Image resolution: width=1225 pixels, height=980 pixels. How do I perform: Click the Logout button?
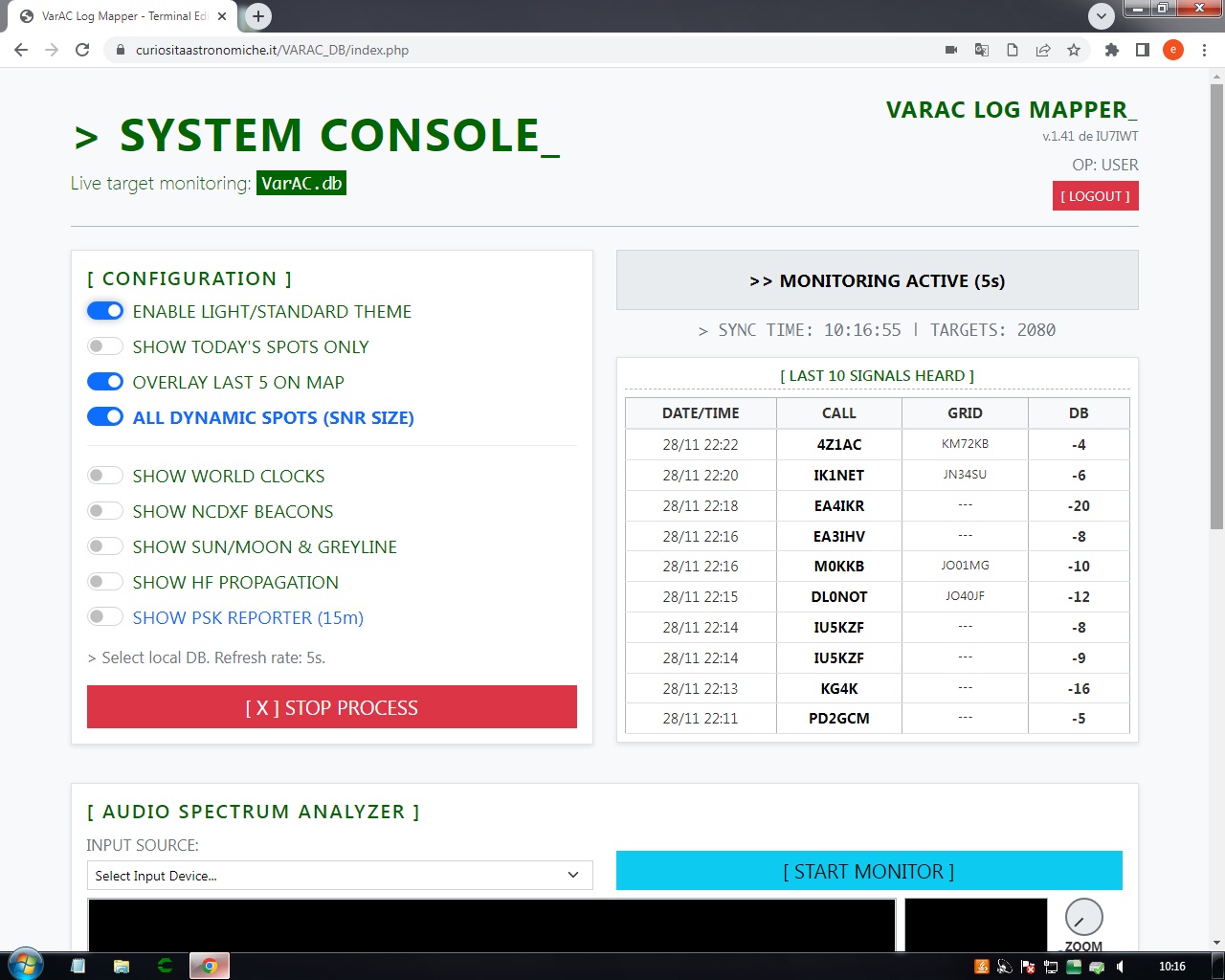[x=1095, y=196]
